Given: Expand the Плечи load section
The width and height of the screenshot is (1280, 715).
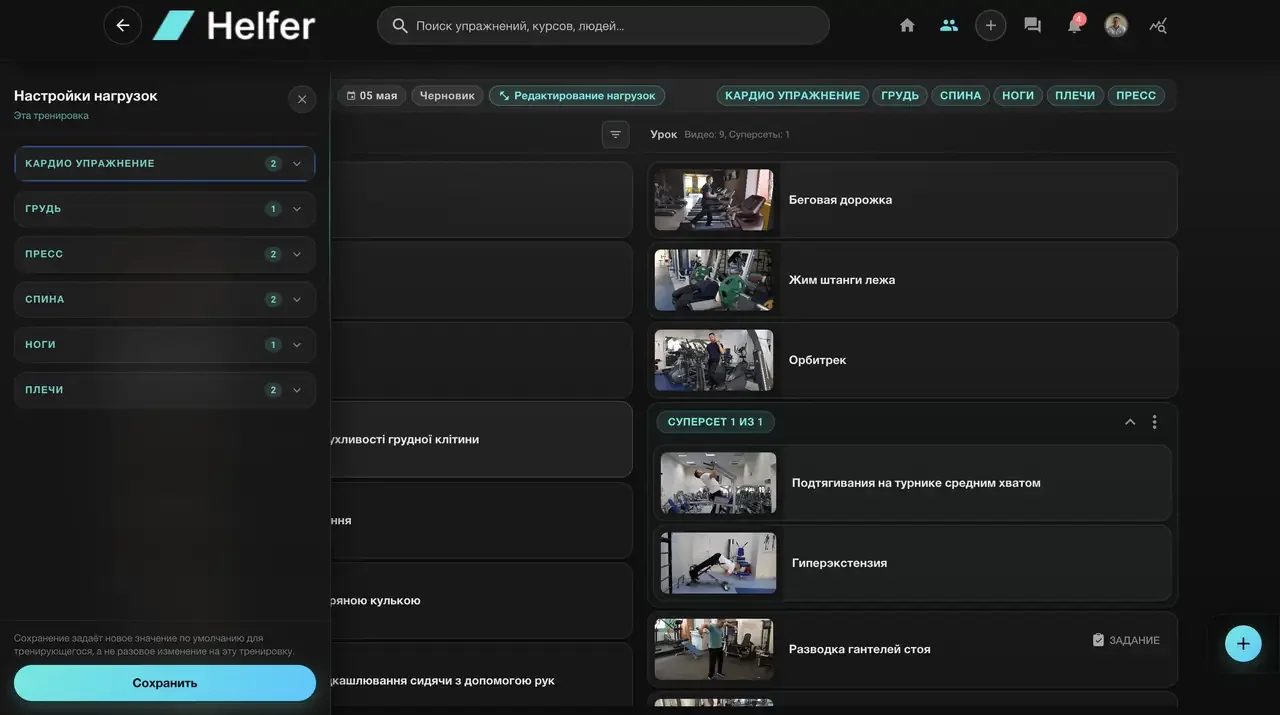Looking at the screenshot, I should 165,390.
